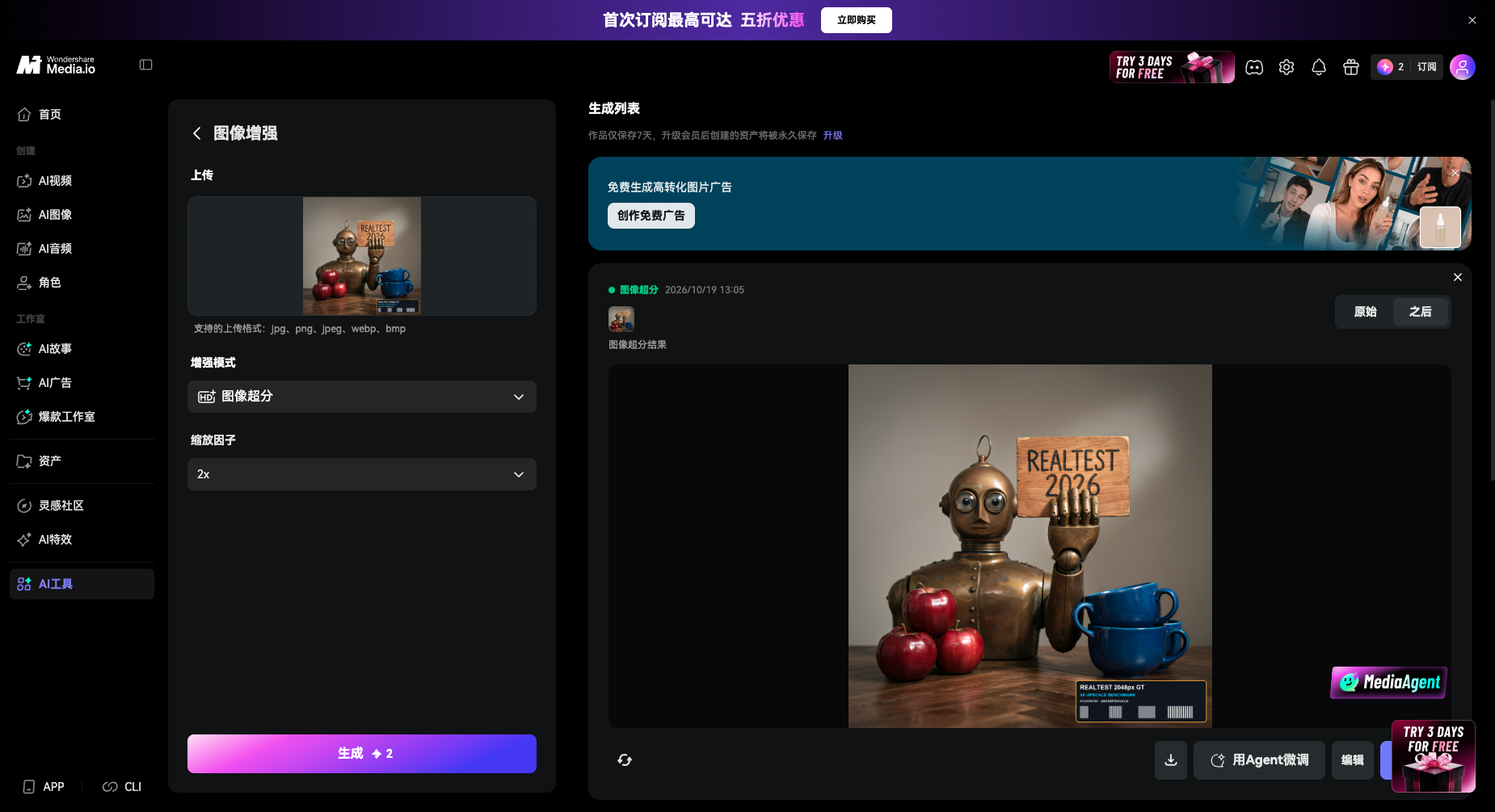
Task: Open the user profile avatar
Action: 1463,67
